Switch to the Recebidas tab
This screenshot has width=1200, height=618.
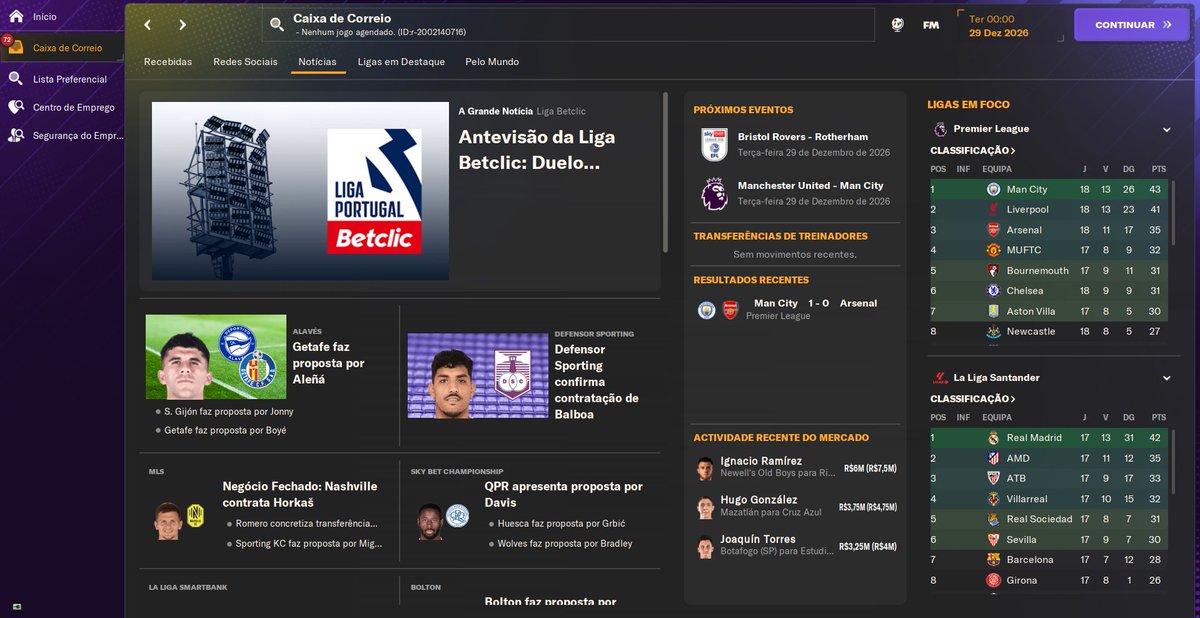coord(168,62)
